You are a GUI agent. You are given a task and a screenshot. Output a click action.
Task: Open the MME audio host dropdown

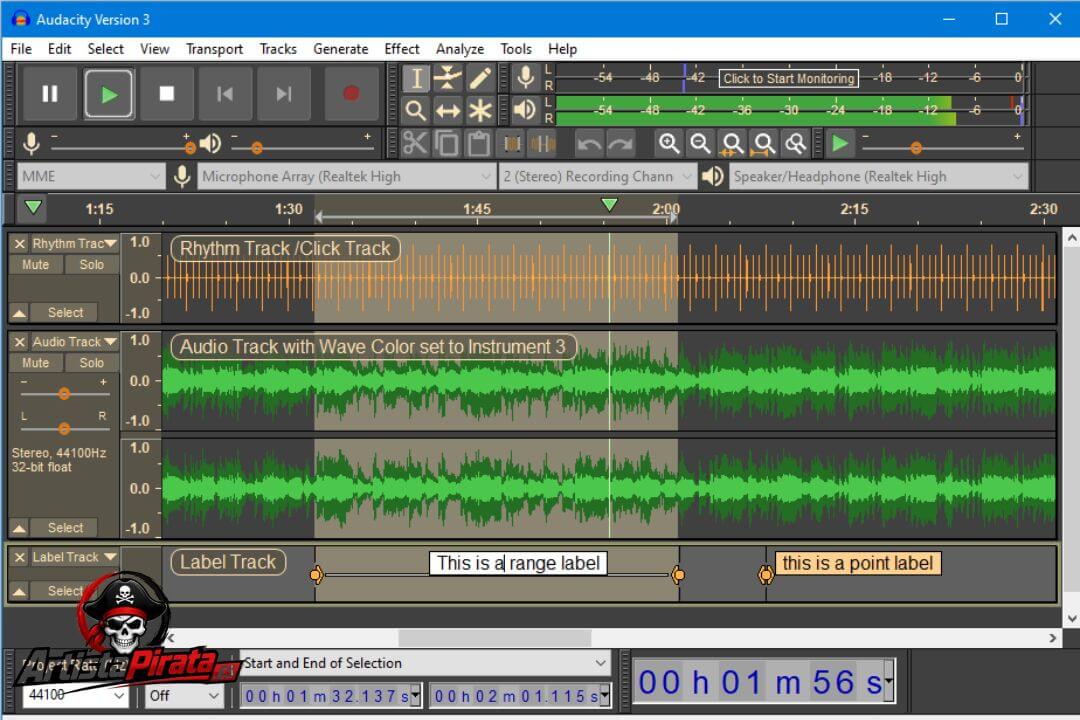click(91, 176)
